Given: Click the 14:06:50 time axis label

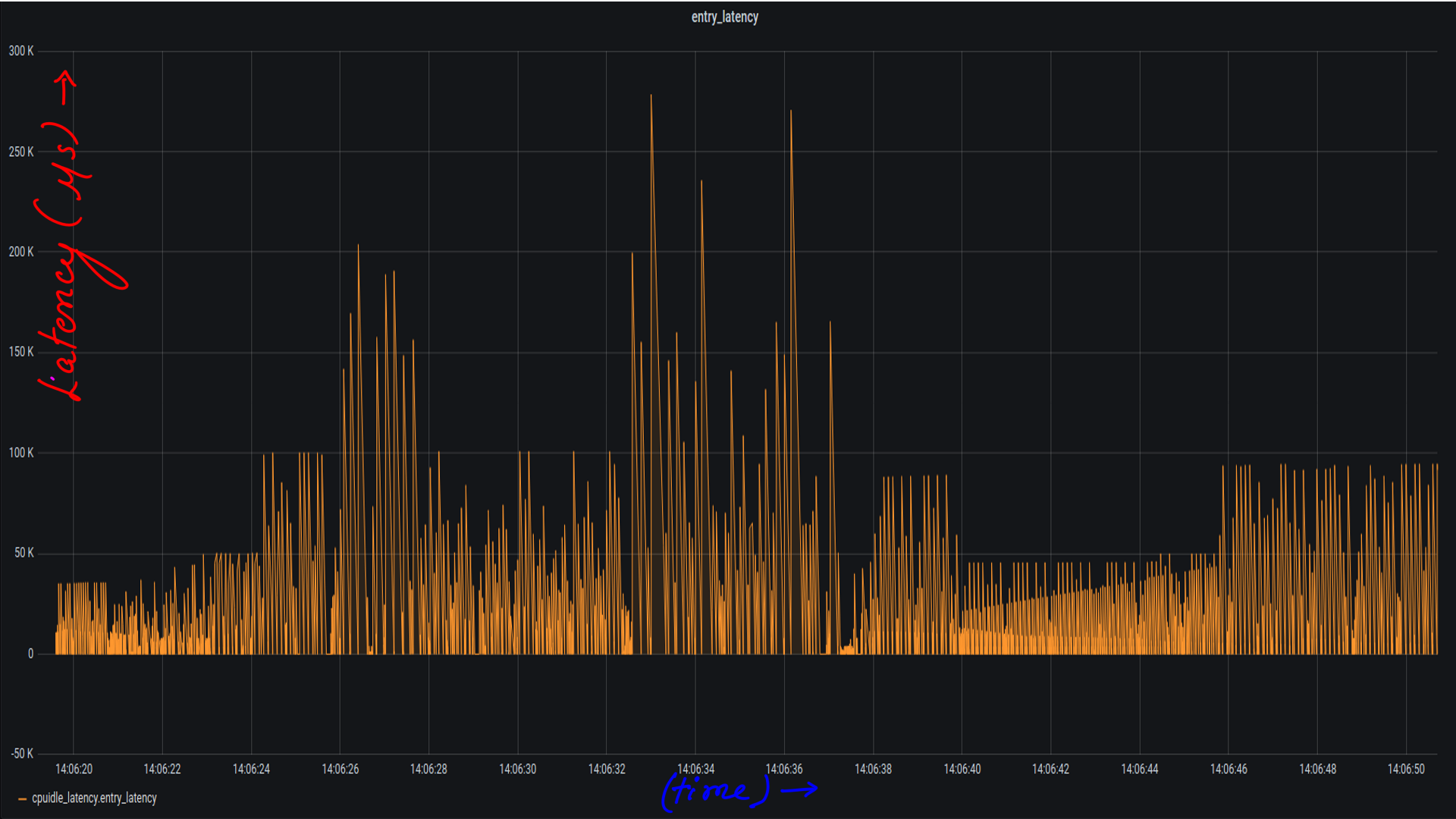Looking at the screenshot, I should [1406, 769].
